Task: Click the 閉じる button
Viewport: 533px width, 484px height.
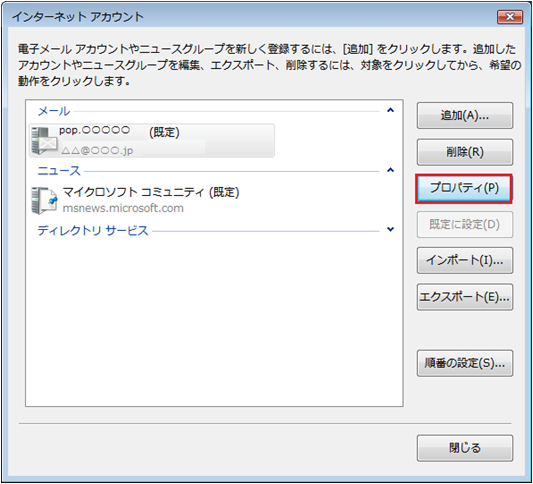Action: click(465, 448)
